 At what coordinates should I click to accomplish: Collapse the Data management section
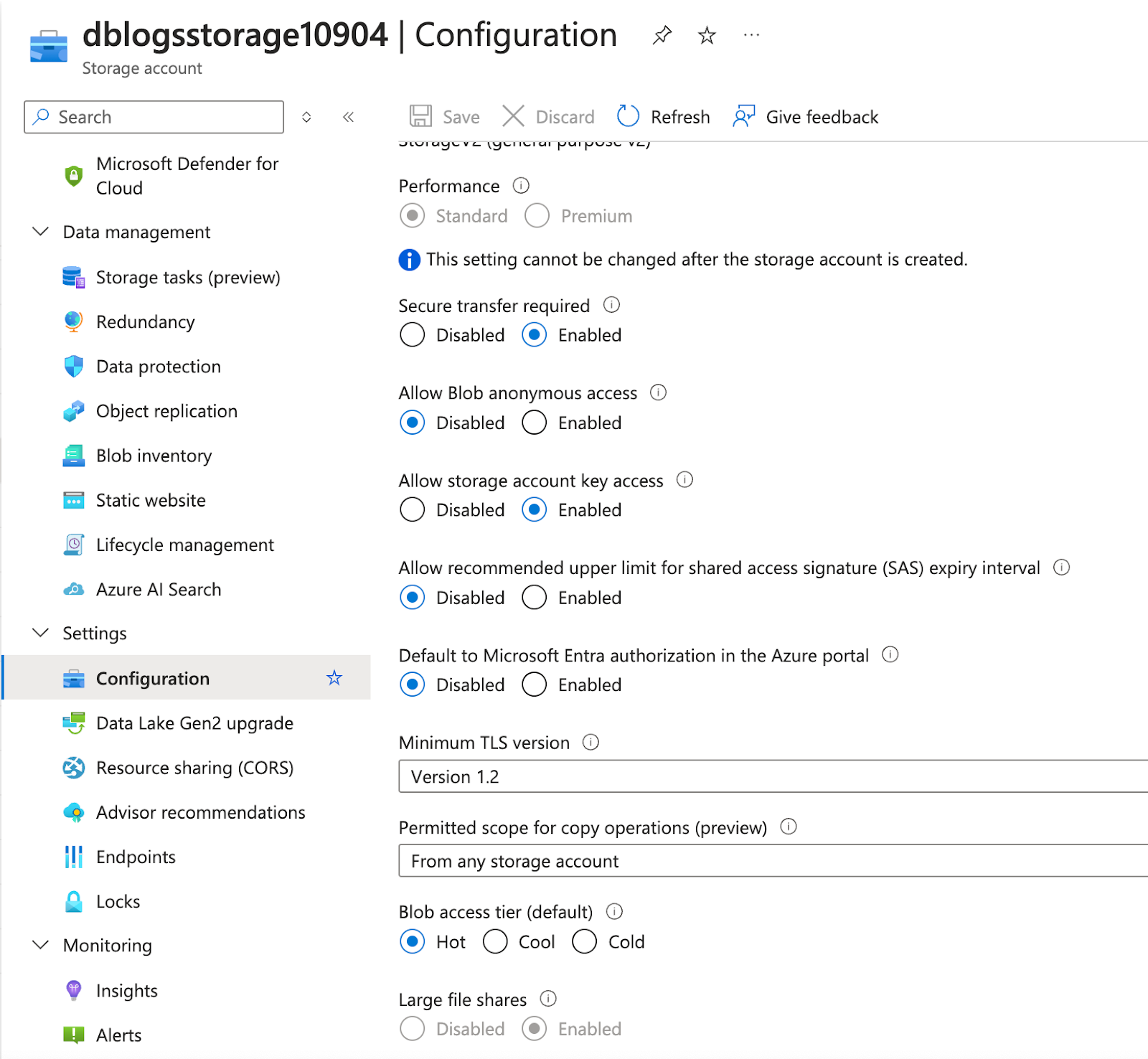click(x=41, y=232)
